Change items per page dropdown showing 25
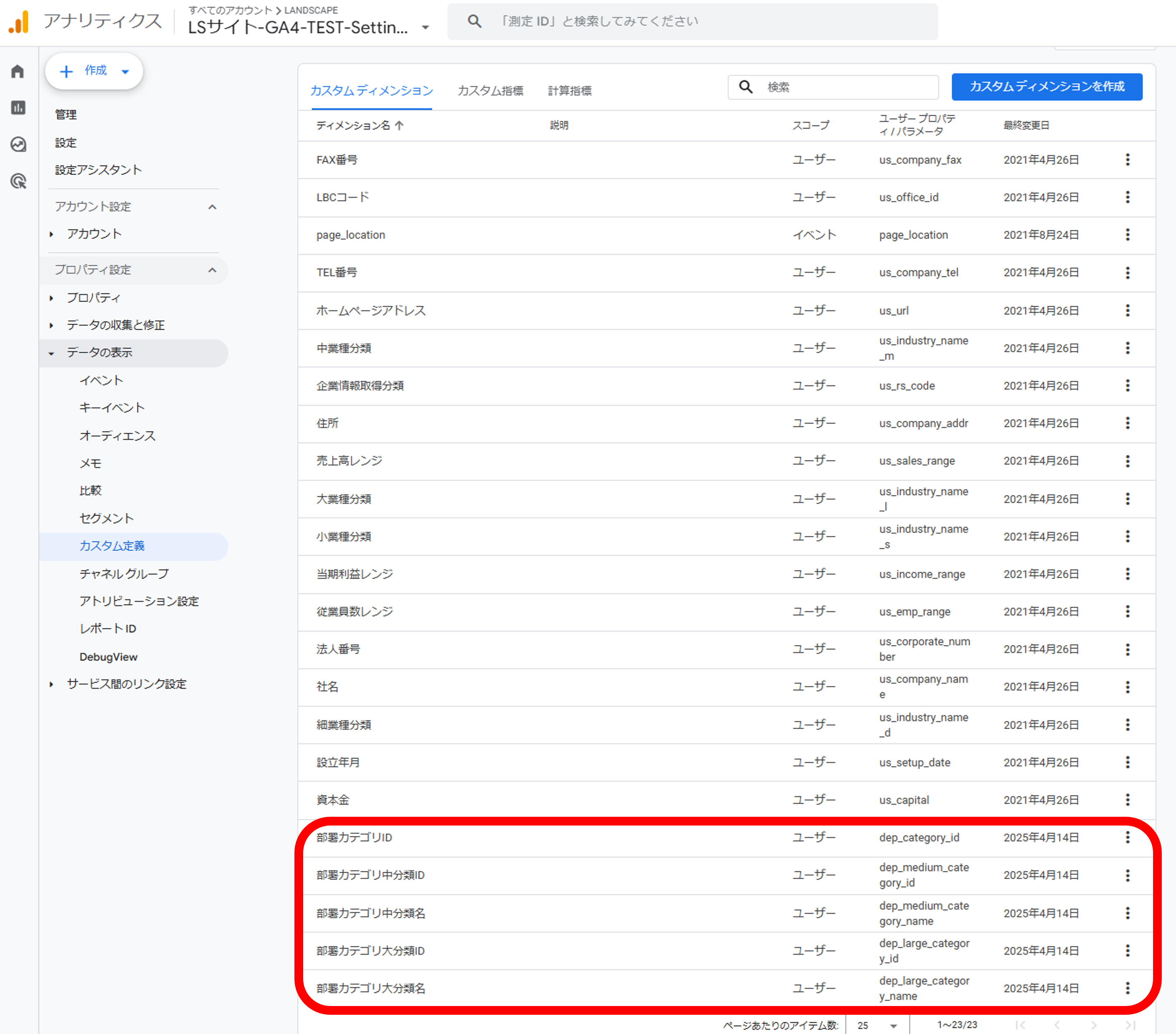1176x1034 pixels. [x=877, y=1025]
